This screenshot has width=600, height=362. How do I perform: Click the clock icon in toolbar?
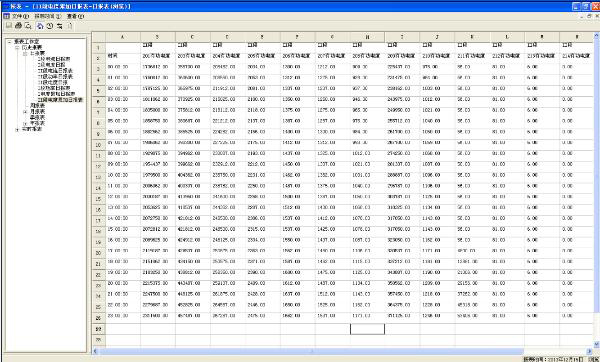click(50, 26)
